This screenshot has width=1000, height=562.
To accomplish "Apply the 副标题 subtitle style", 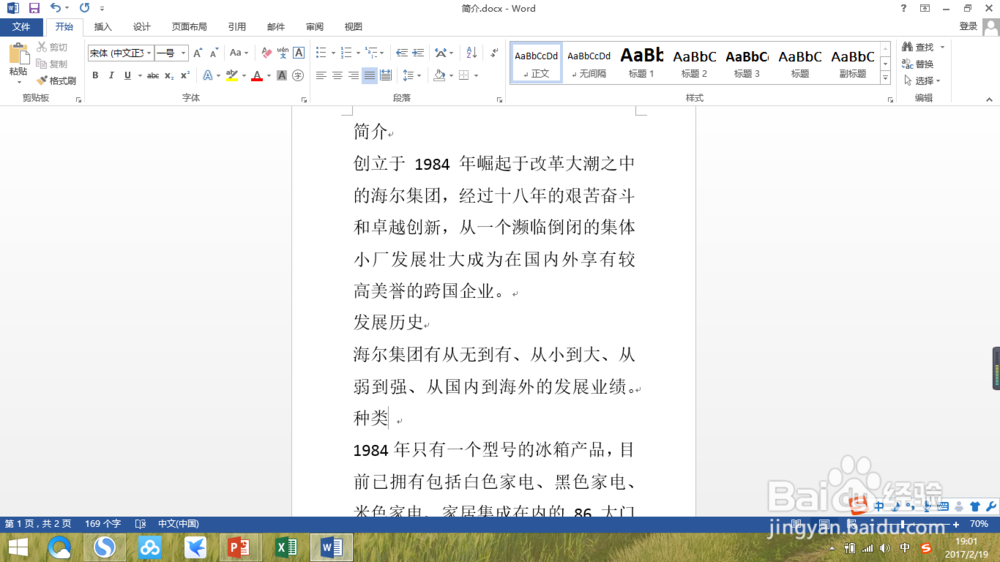I will (853, 63).
